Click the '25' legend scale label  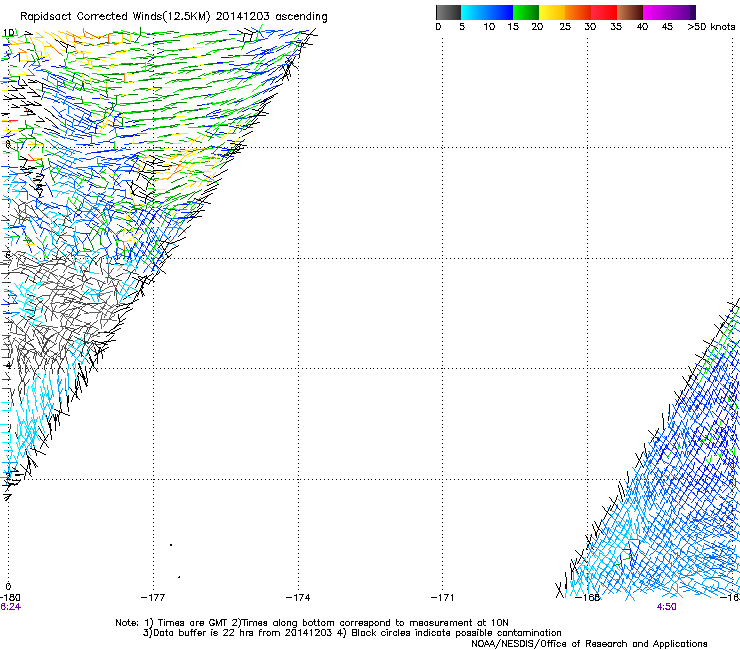tap(565, 27)
